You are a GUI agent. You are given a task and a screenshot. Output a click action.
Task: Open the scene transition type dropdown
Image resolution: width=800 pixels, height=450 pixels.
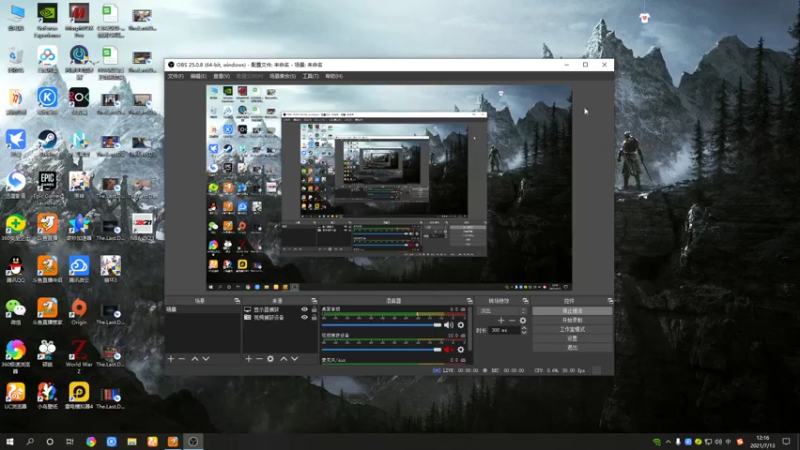pos(502,311)
